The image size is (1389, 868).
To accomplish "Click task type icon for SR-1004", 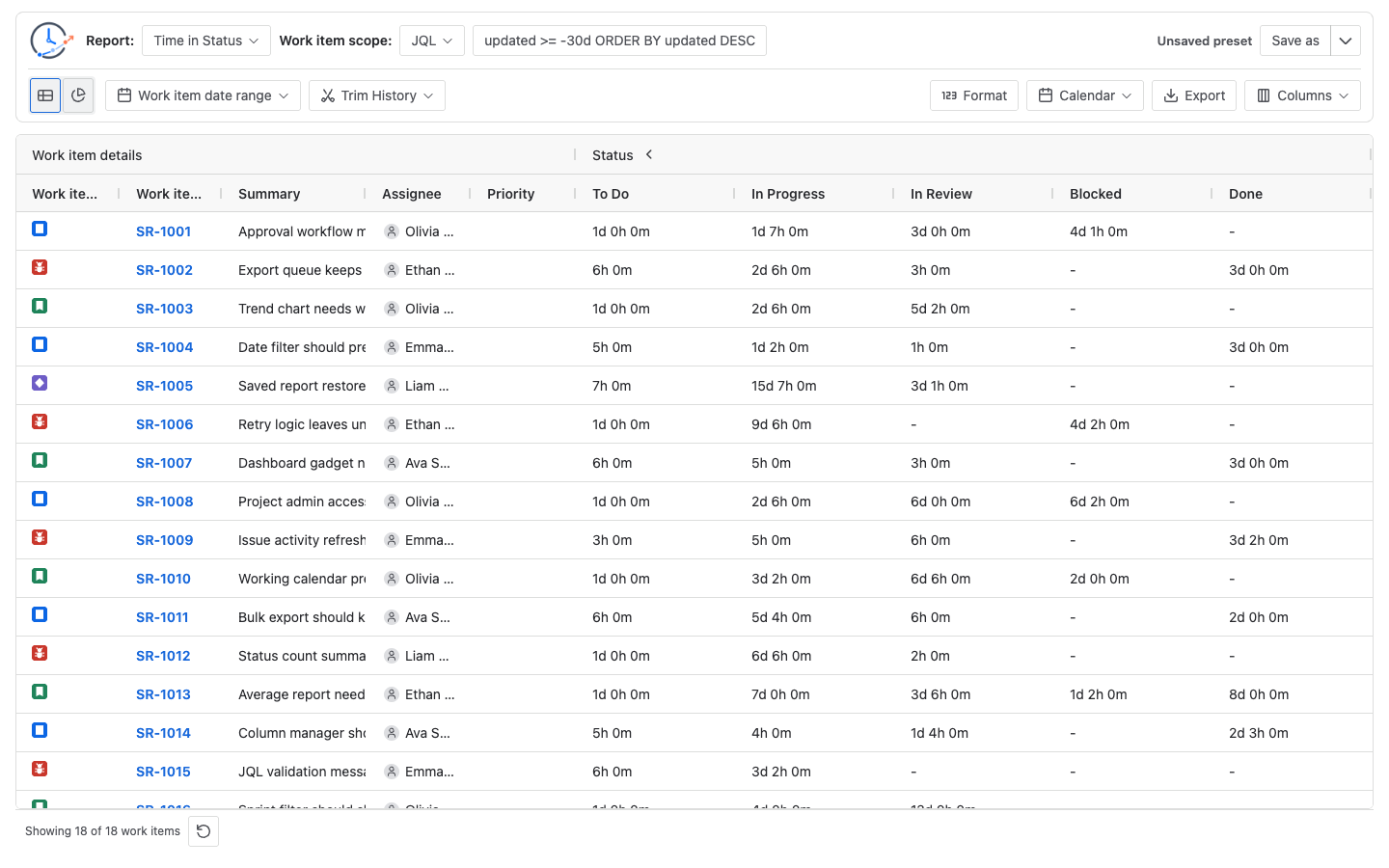I will tap(40, 344).
